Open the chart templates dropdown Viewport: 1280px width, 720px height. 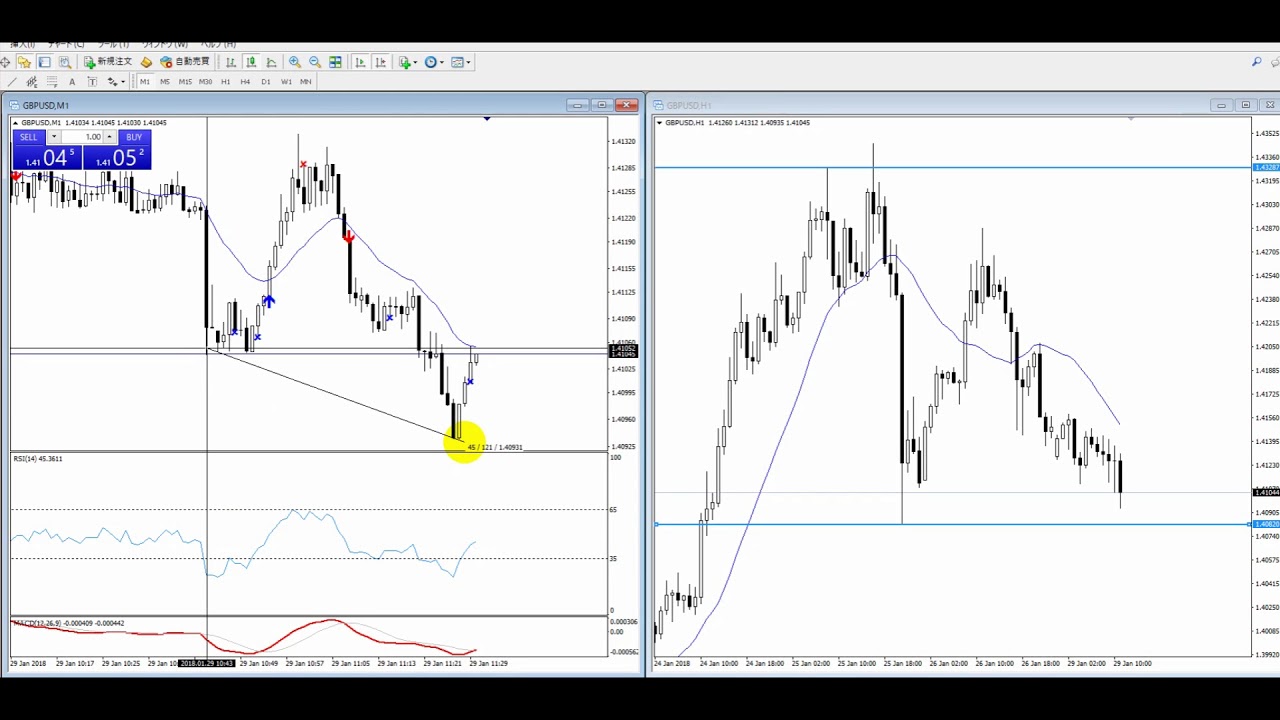(460, 62)
